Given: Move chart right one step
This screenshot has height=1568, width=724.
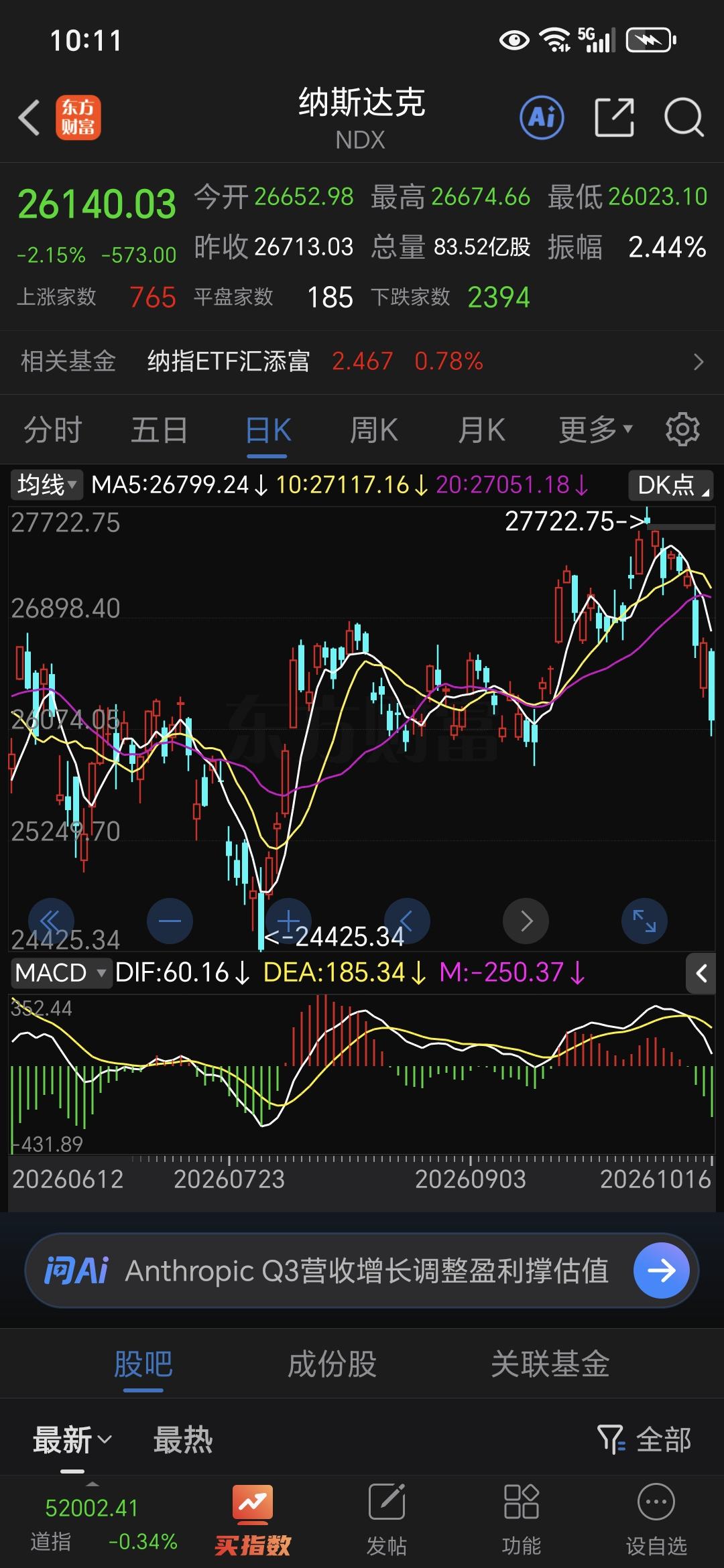Looking at the screenshot, I should point(526,921).
